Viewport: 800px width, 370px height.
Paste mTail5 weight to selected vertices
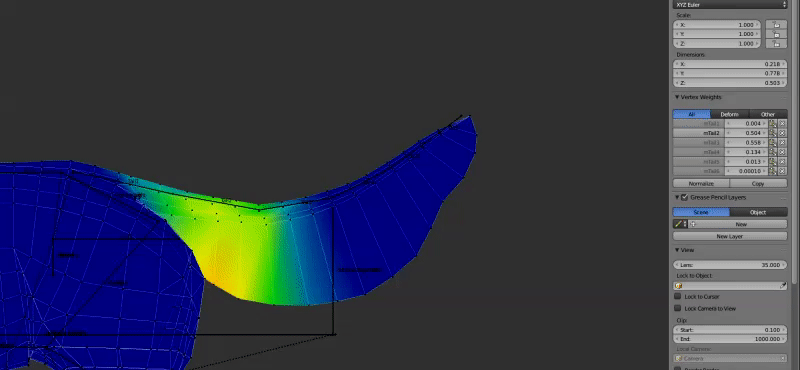coord(773,162)
